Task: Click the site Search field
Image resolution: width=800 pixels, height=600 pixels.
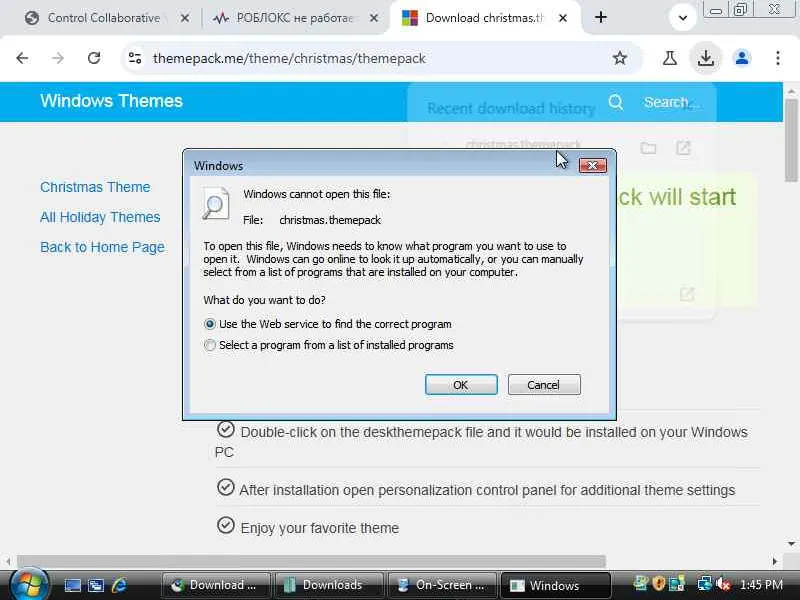Action: 671,102
